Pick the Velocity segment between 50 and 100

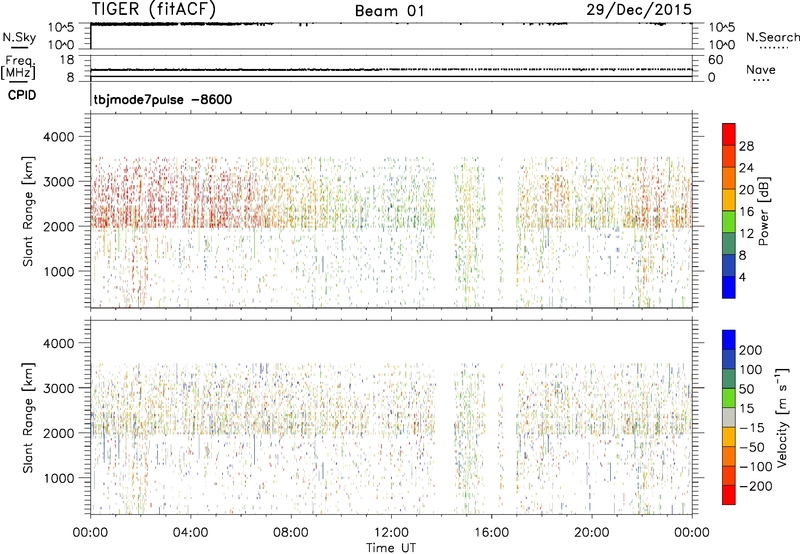pyautogui.click(x=729, y=379)
